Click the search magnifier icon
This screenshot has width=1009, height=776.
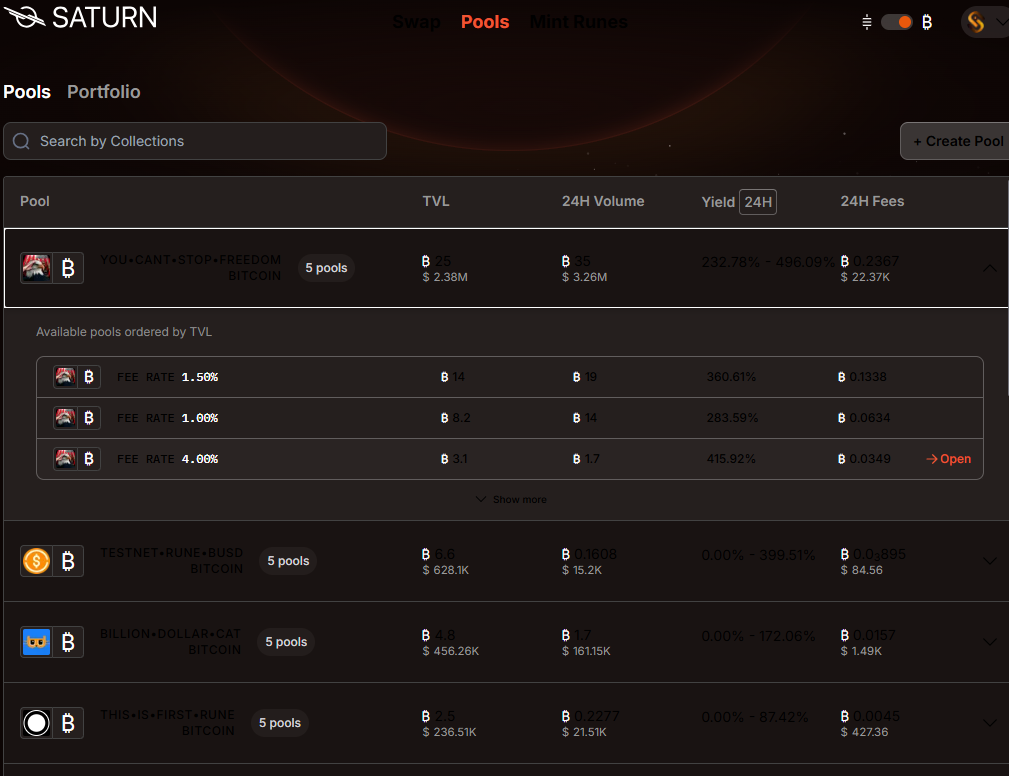coord(21,141)
